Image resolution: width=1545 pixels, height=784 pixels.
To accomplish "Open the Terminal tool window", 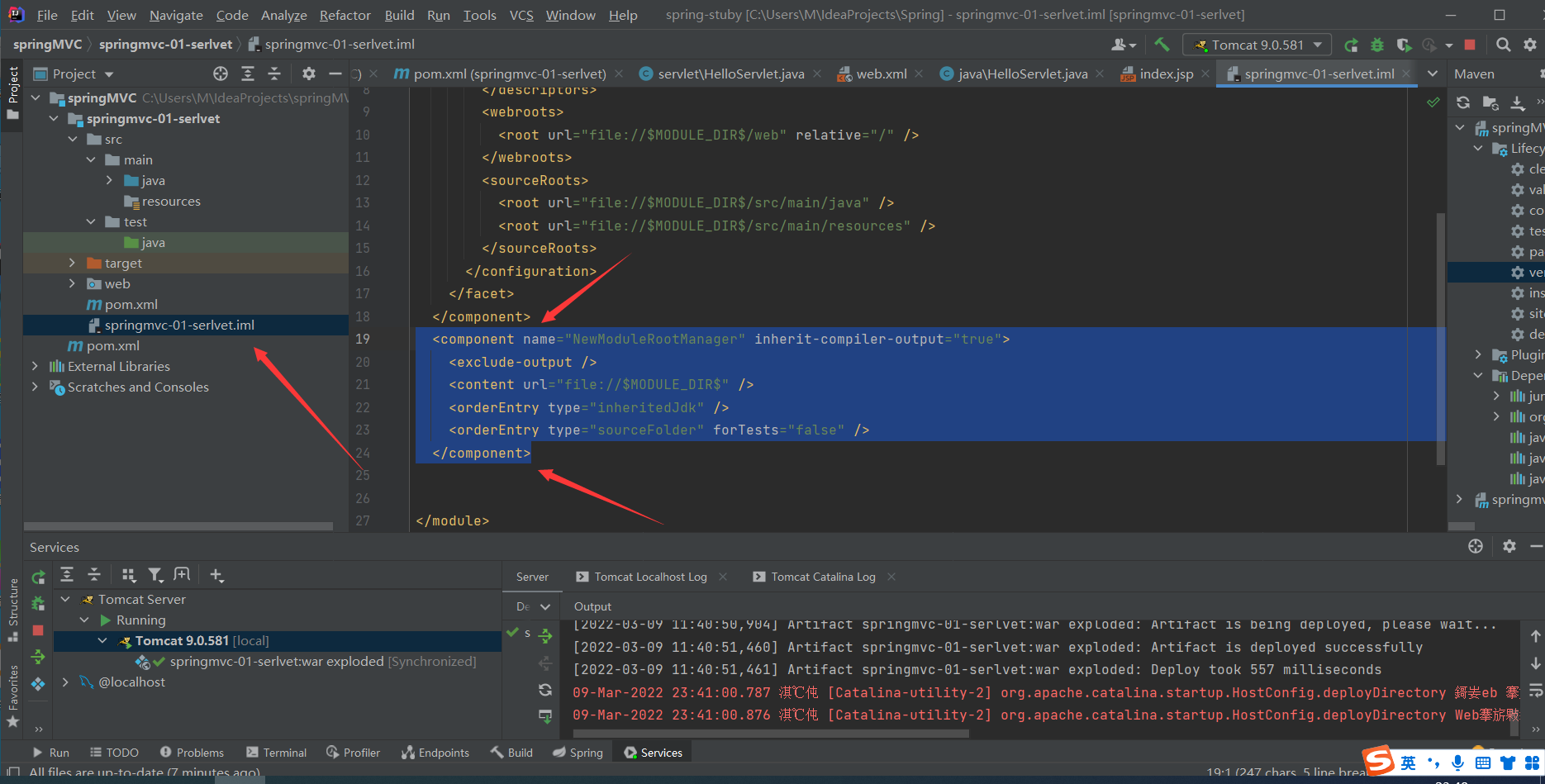I will click(x=276, y=752).
